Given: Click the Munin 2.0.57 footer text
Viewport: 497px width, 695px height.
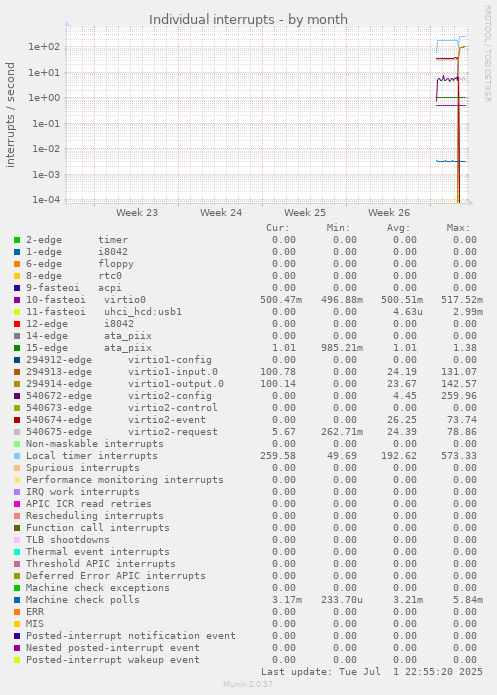Looking at the screenshot, I should 248,684.
